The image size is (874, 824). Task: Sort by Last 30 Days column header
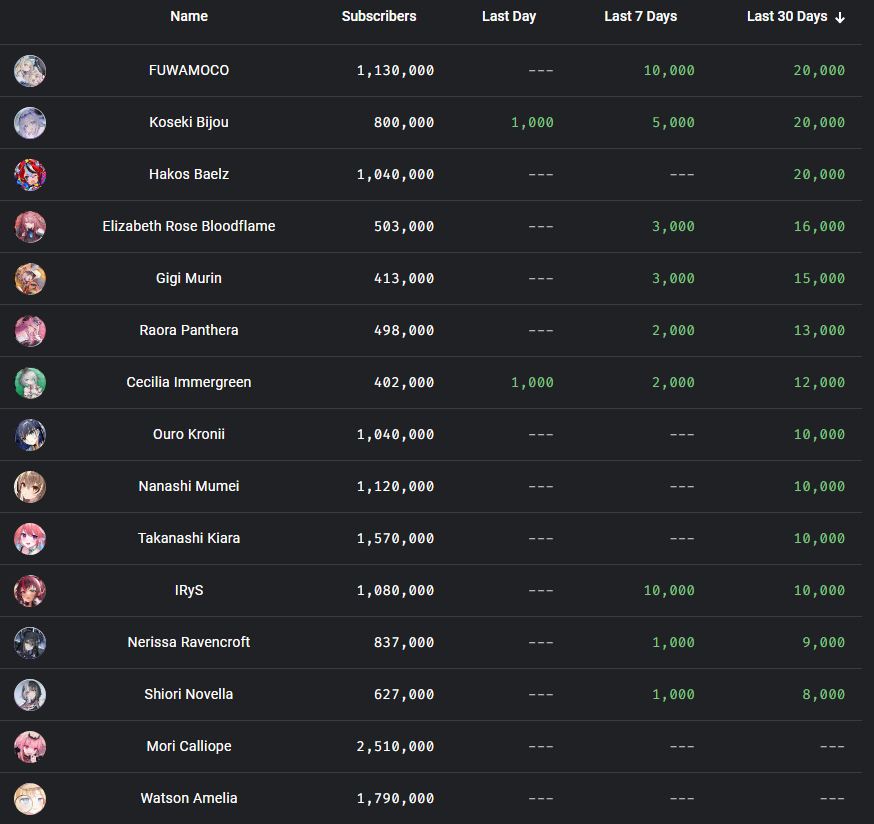(786, 17)
